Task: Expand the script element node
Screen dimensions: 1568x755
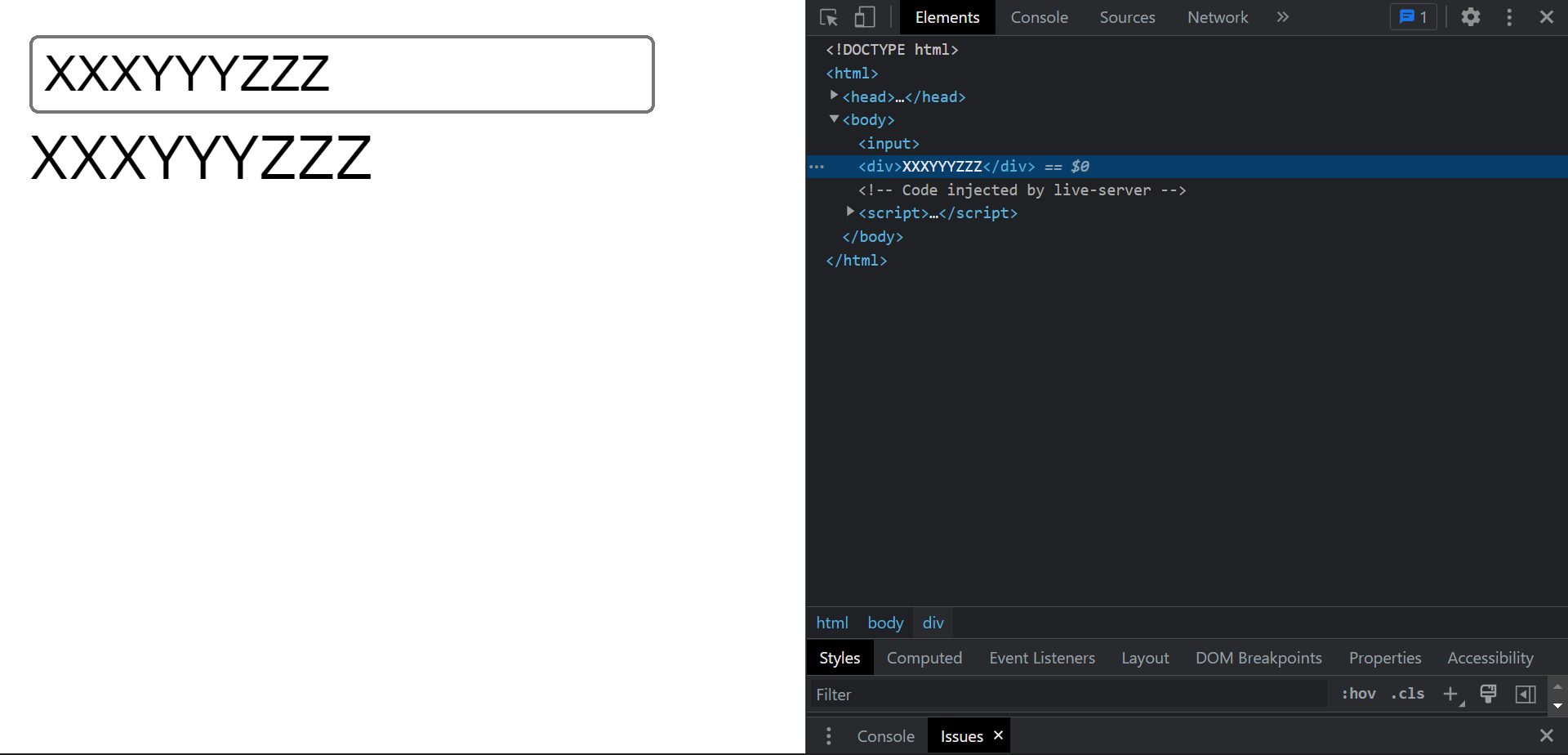Action: click(850, 212)
